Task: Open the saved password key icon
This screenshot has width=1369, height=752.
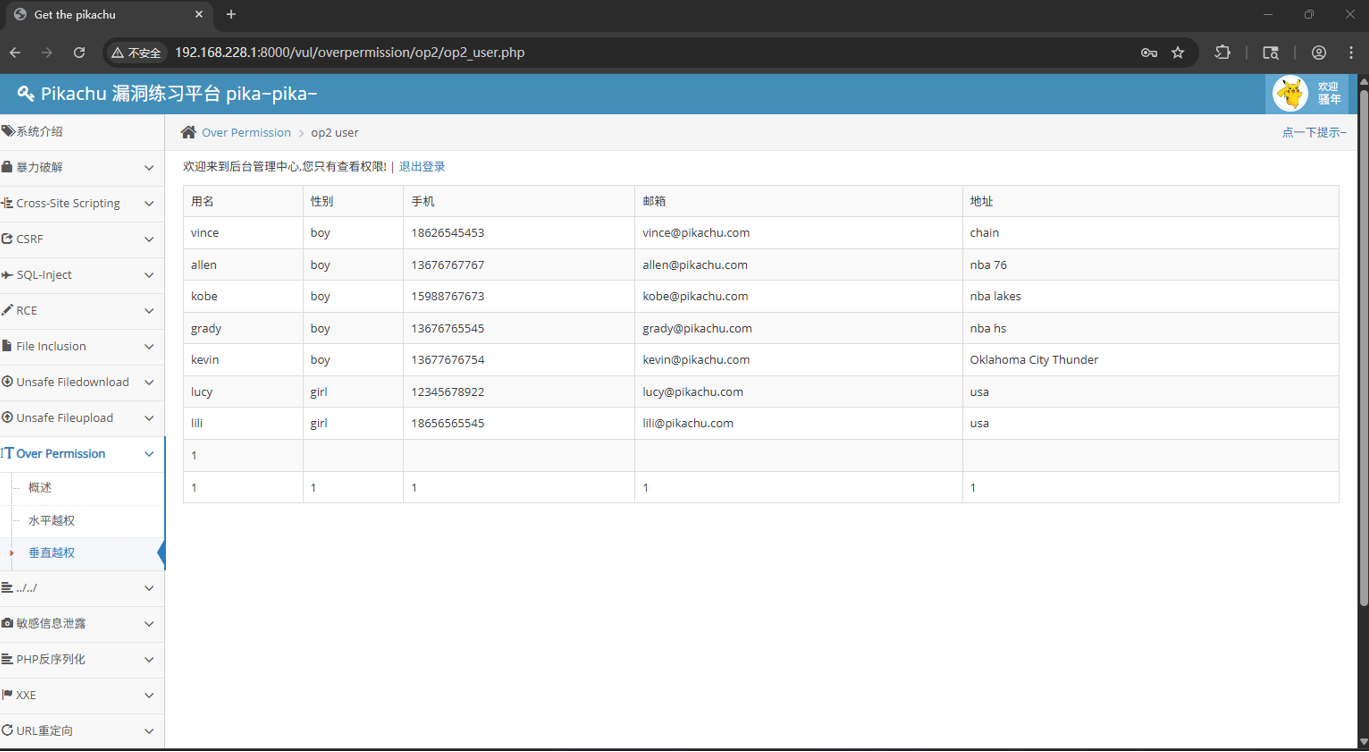Action: (1149, 52)
